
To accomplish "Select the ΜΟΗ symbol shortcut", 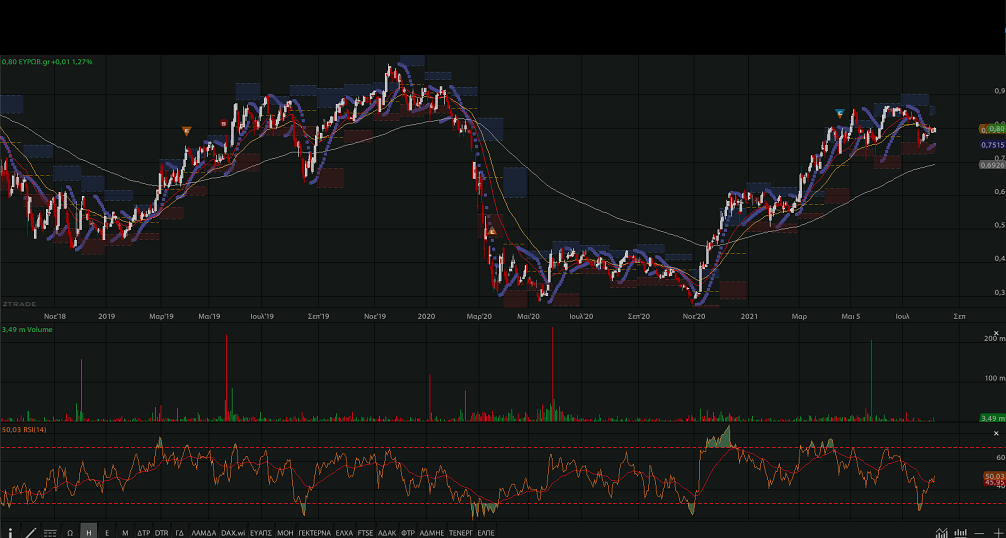I will tap(285, 532).
